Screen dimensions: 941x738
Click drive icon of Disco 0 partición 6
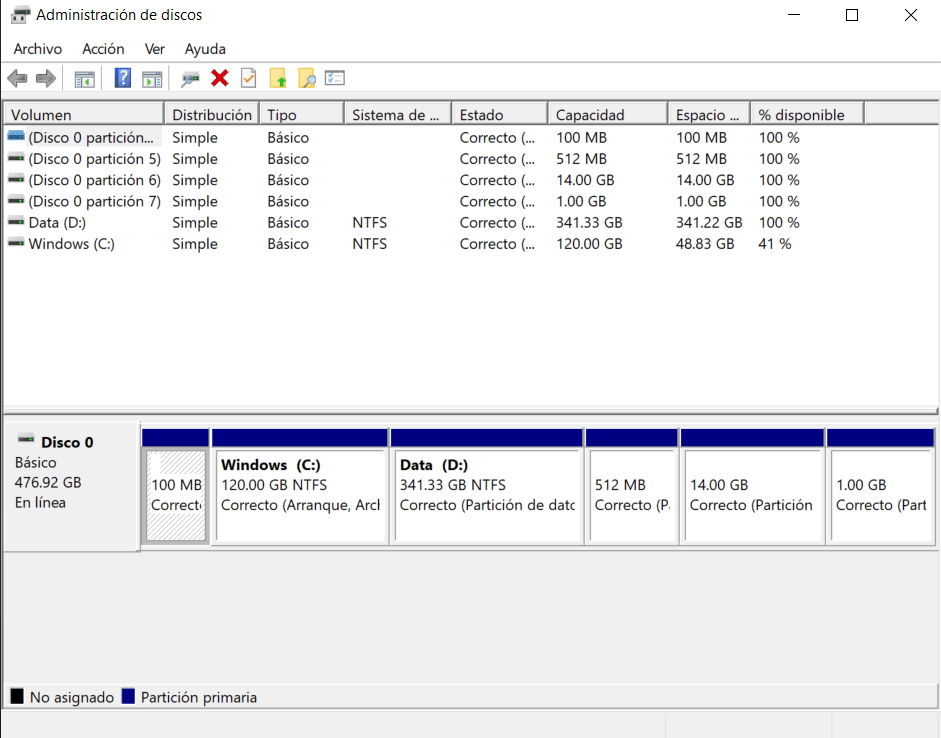pyautogui.click(x=16, y=179)
